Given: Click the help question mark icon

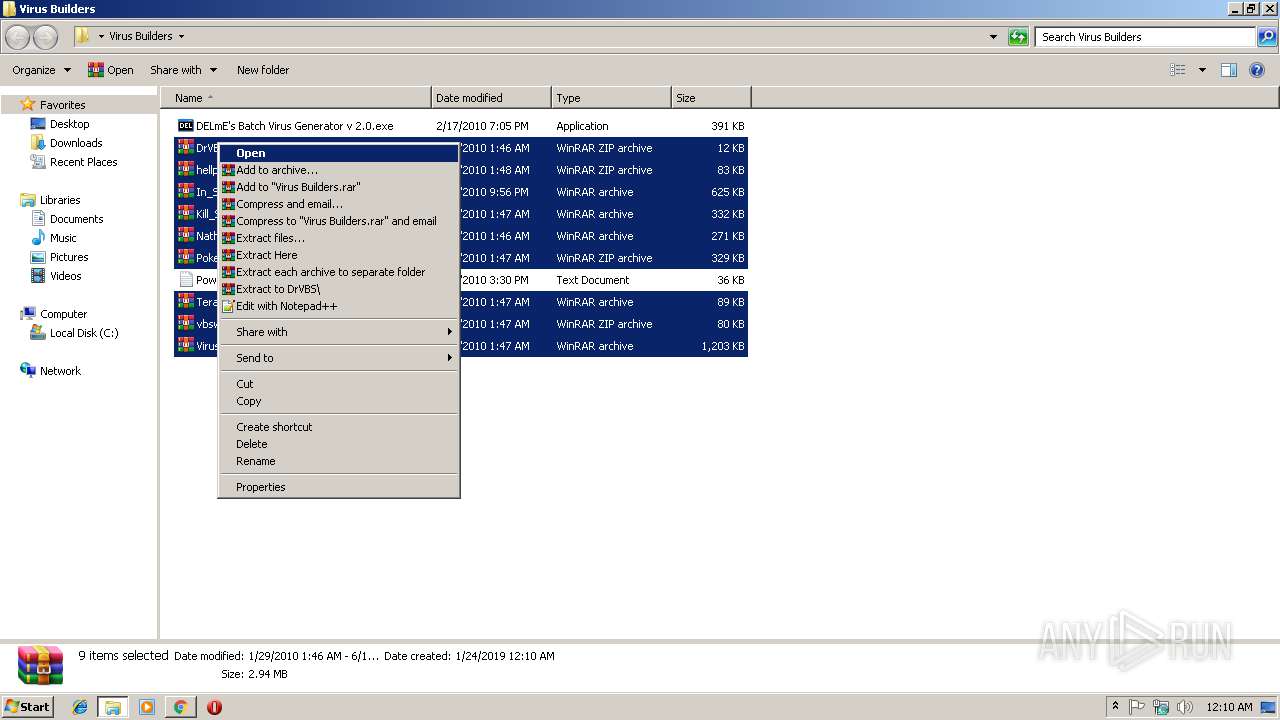Looking at the screenshot, I should 1258,70.
